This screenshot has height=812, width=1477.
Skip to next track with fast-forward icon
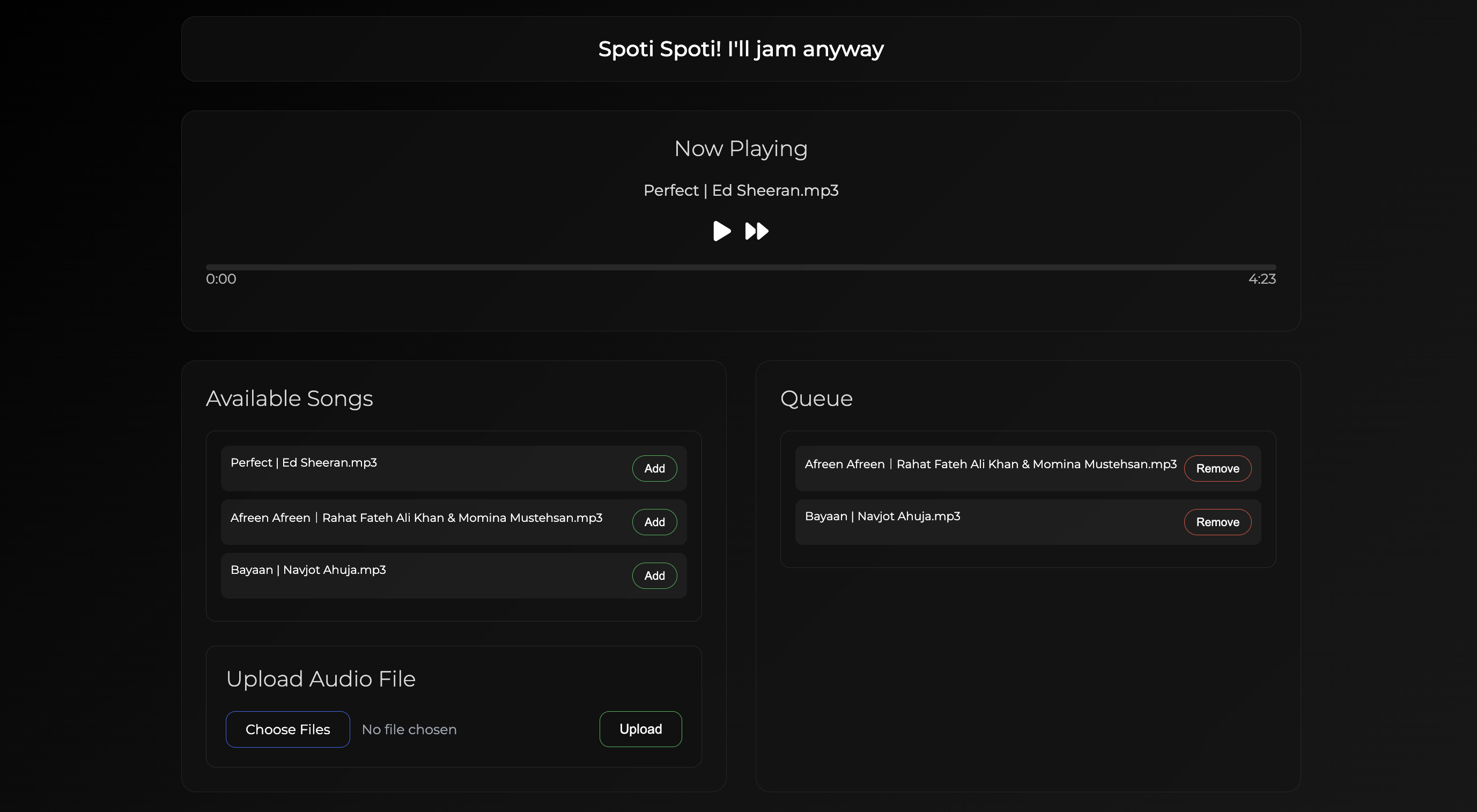[x=756, y=231]
